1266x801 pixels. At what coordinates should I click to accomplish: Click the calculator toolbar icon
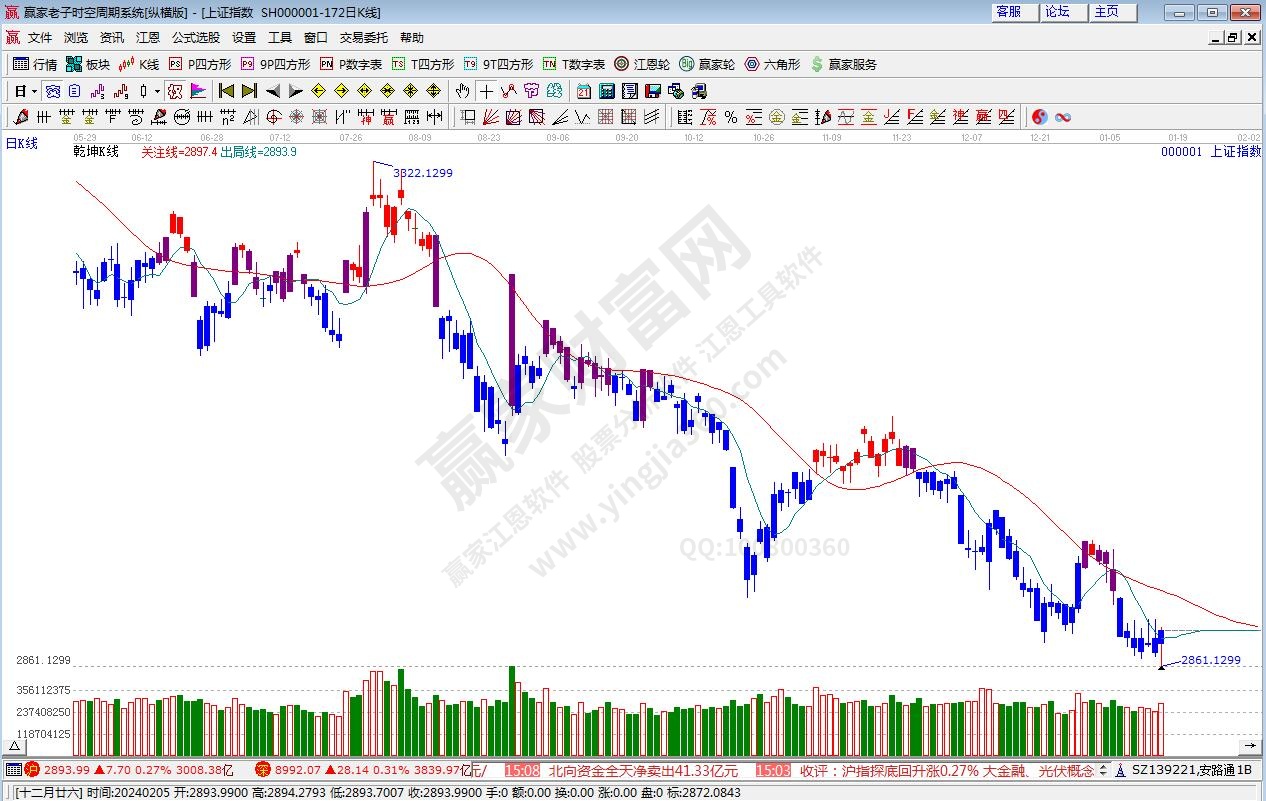(606, 91)
